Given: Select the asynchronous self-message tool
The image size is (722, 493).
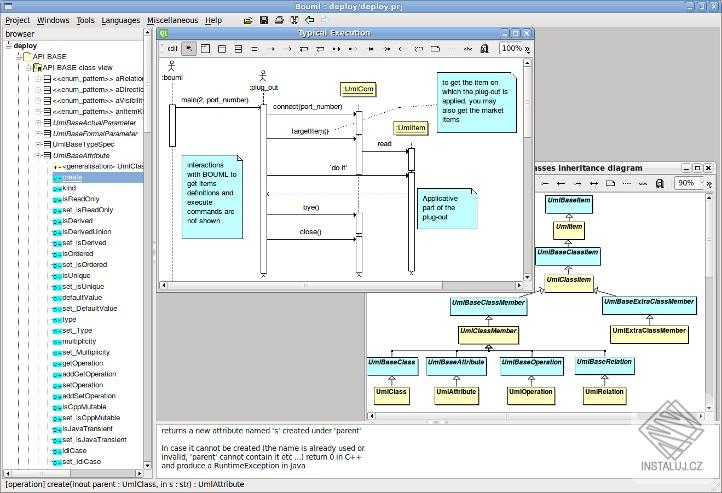Looking at the screenshot, I should (x=320, y=49).
